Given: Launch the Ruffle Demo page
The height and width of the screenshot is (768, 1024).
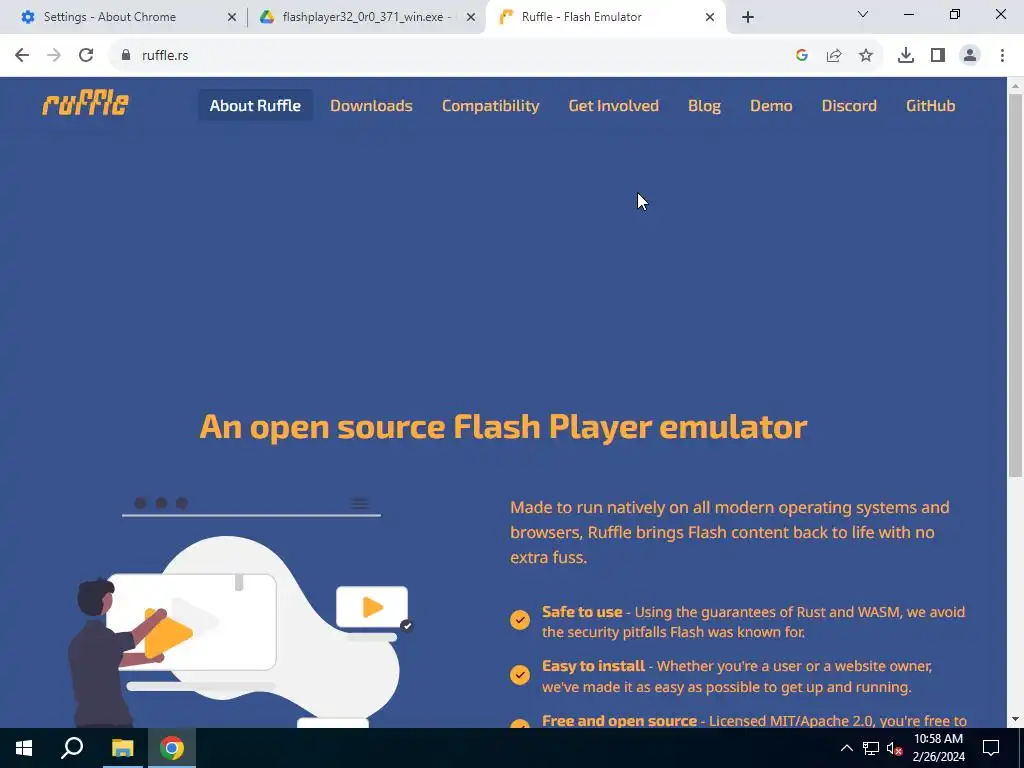Looking at the screenshot, I should pyautogui.click(x=771, y=105).
